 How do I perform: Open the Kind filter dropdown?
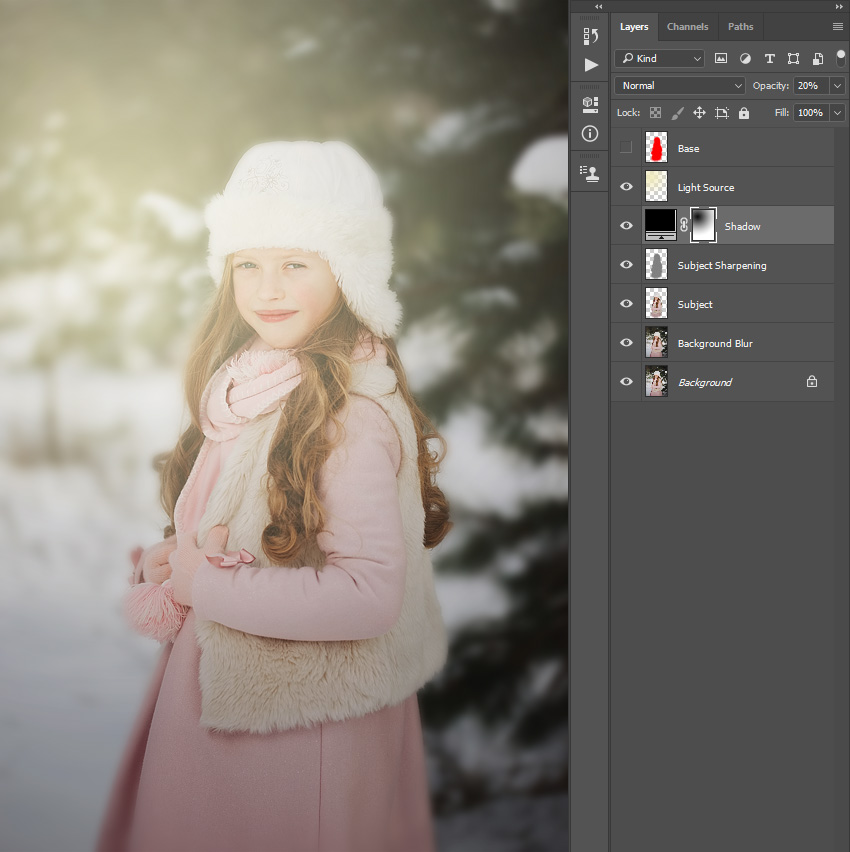pos(660,59)
